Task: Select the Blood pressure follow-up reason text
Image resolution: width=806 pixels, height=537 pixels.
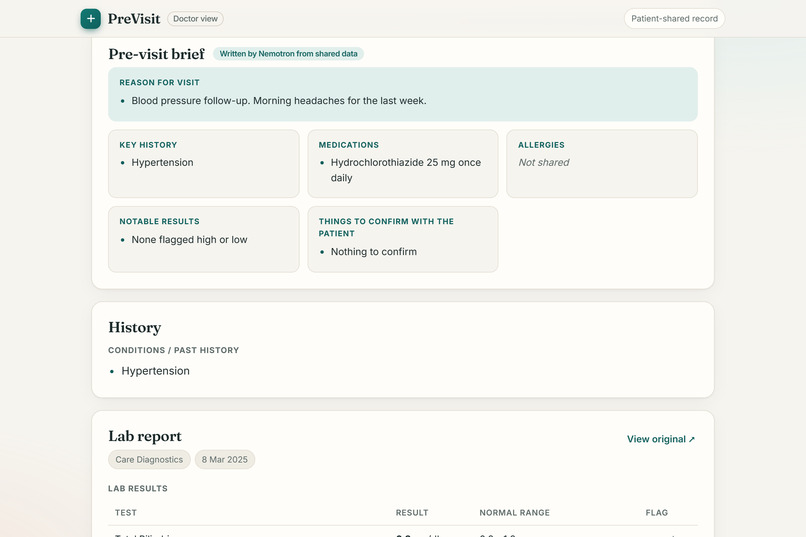Action: pos(279,101)
